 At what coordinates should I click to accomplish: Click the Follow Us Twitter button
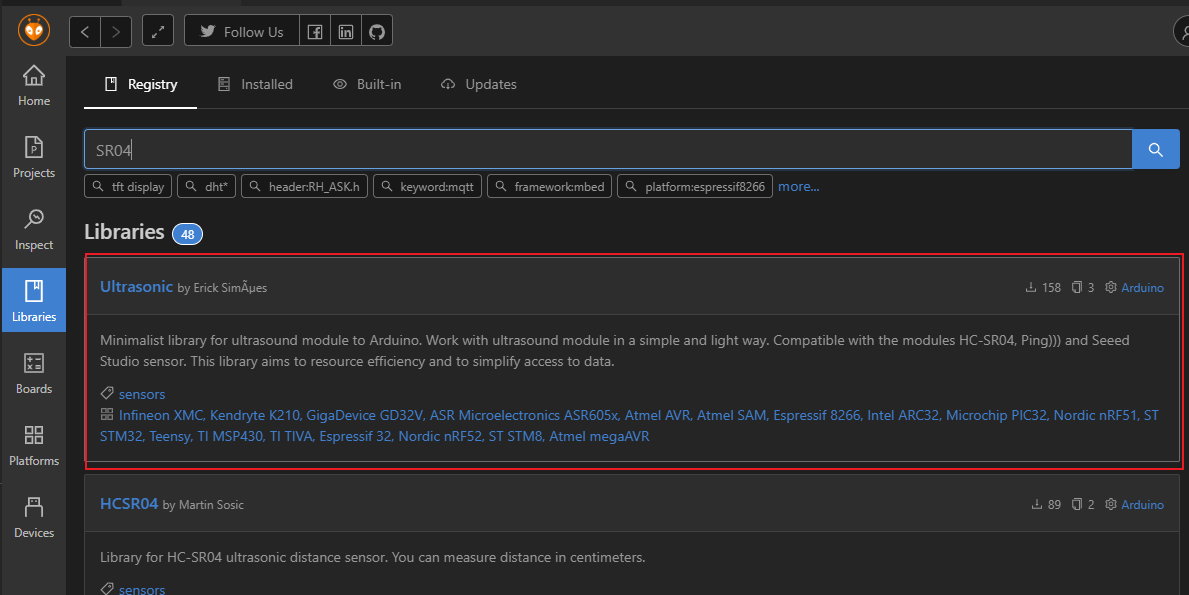coord(241,32)
